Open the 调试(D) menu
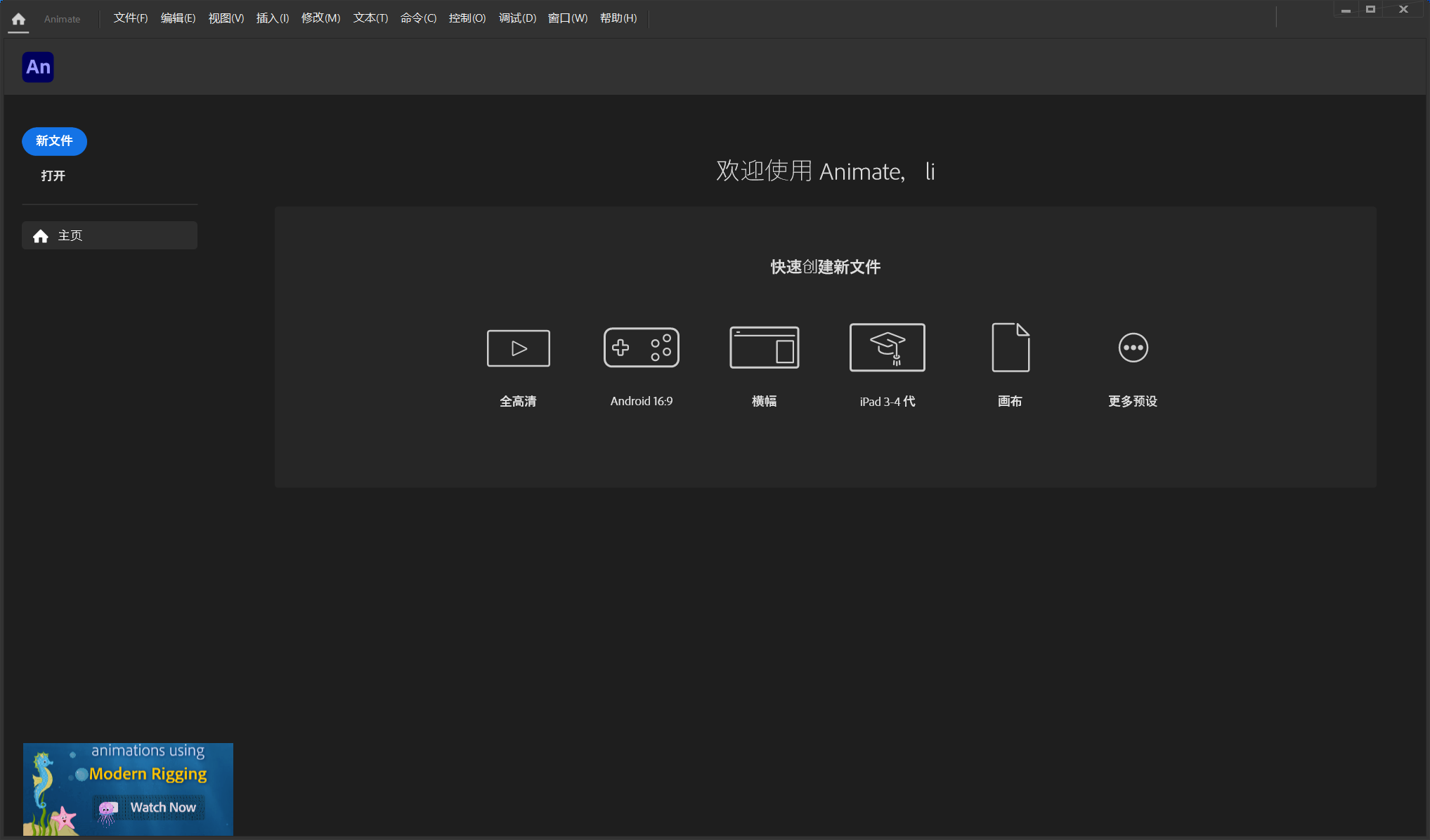 [517, 18]
